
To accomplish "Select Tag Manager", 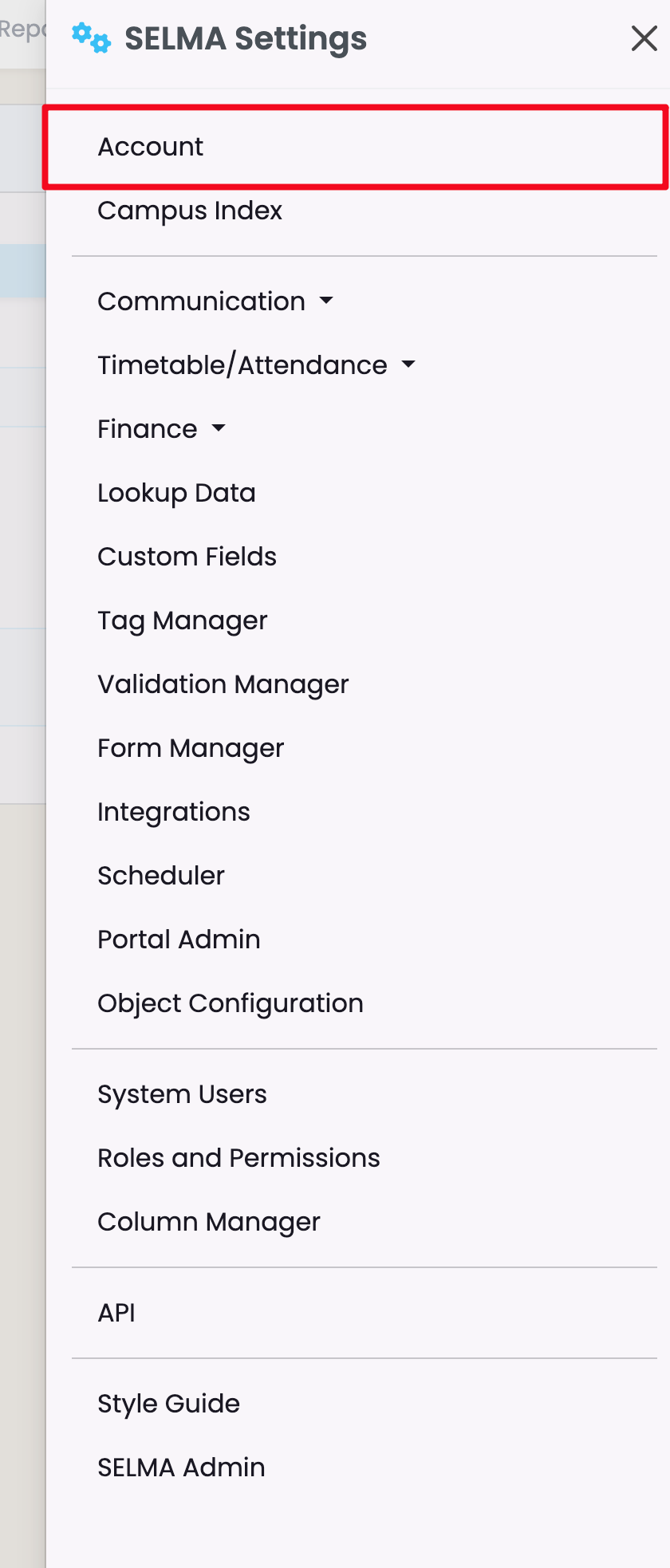I will (x=182, y=621).
